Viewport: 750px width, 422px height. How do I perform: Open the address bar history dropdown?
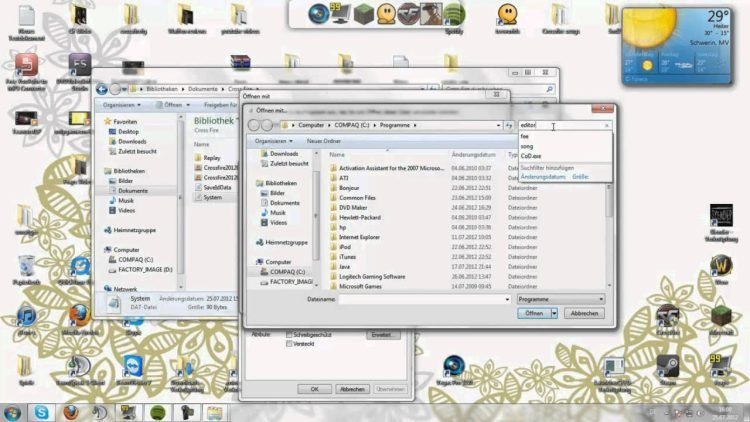click(498, 125)
